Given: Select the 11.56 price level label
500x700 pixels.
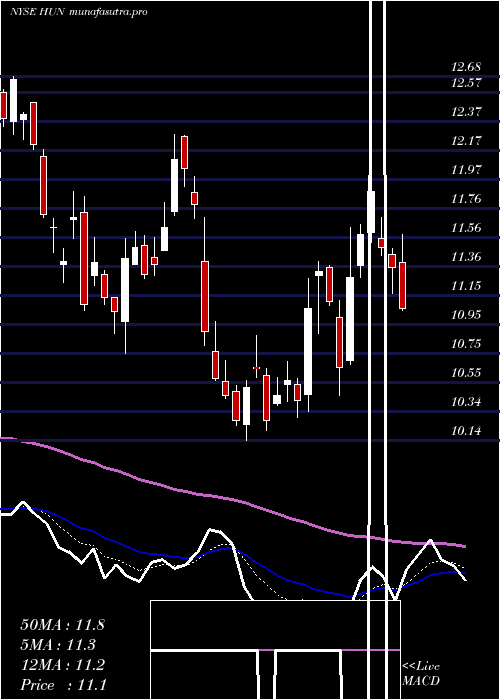Looking at the screenshot, I should 467,228.
